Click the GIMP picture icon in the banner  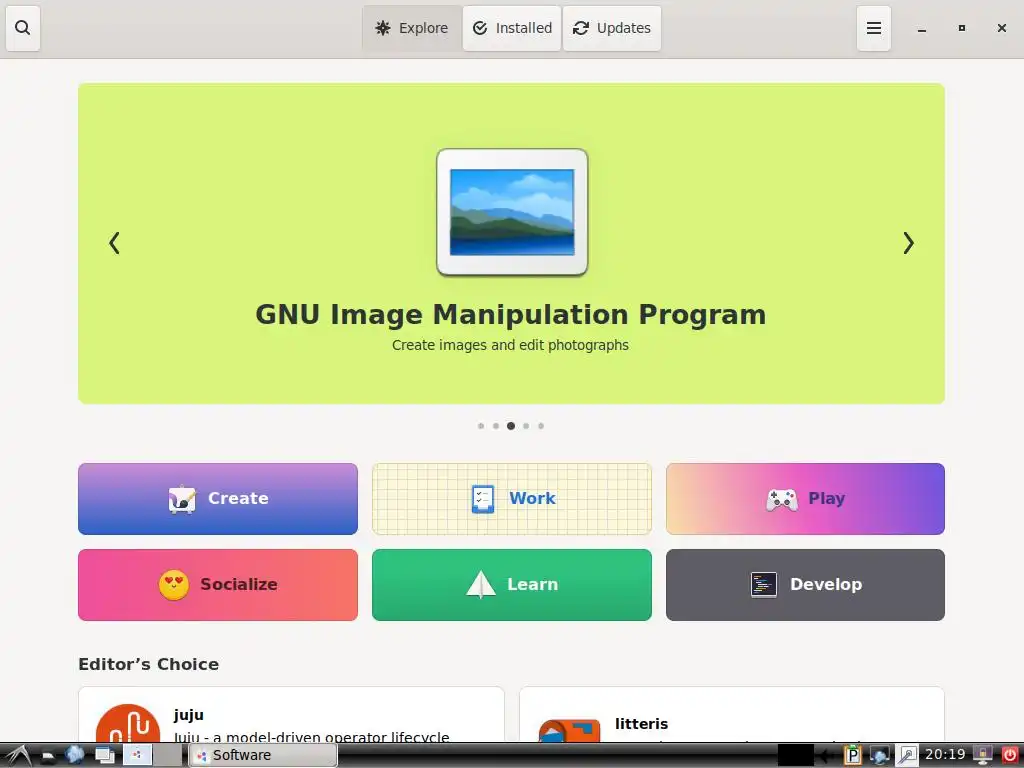pyautogui.click(x=512, y=212)
